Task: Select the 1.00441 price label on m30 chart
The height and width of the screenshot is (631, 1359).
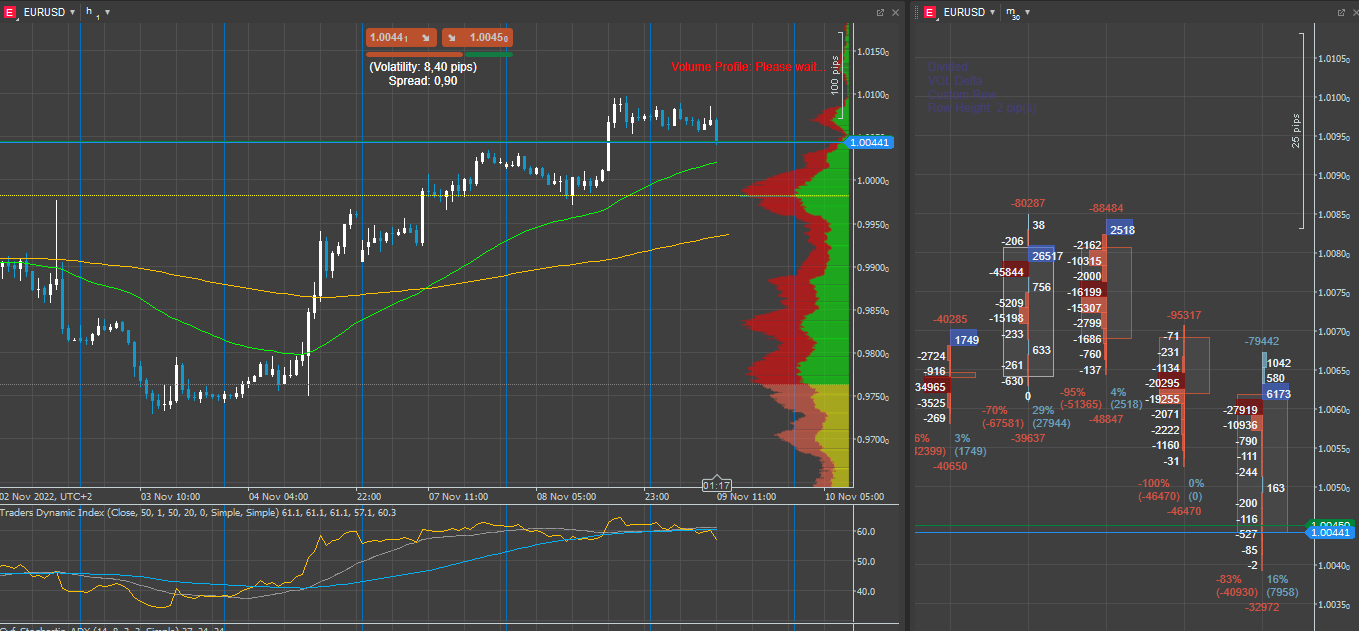Action: [x=1331, y=533]
